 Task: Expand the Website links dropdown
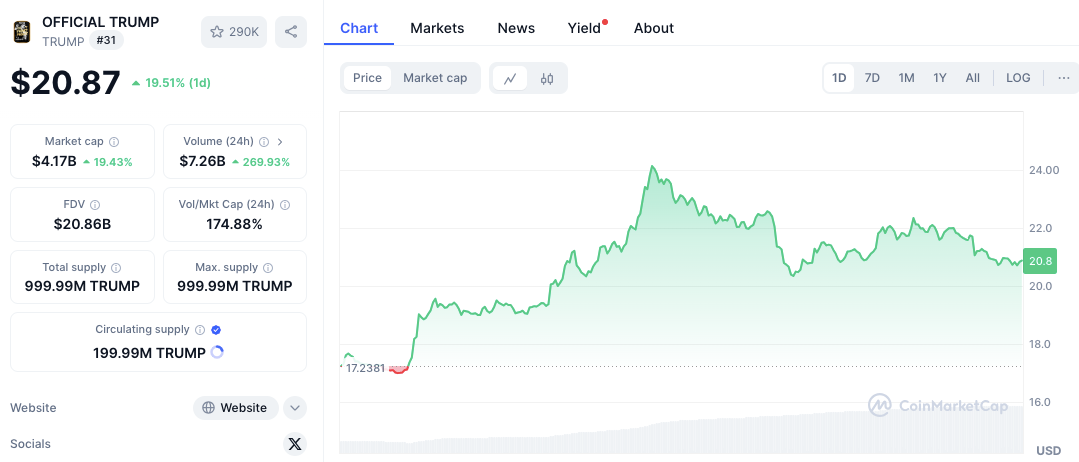(x=294, y=408)
